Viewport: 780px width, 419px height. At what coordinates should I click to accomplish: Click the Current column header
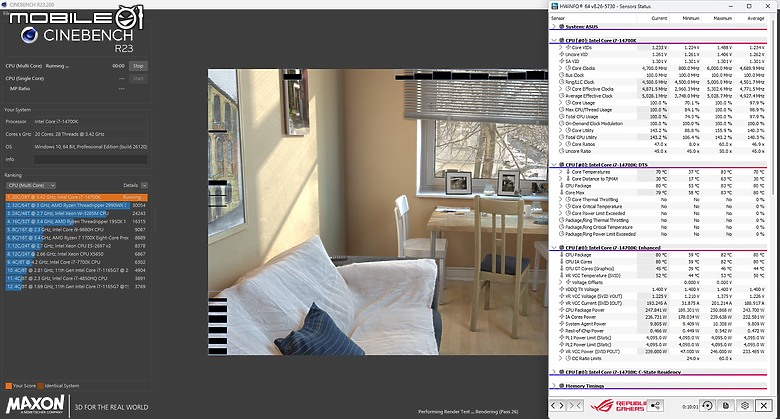click(x=659, y=18)
